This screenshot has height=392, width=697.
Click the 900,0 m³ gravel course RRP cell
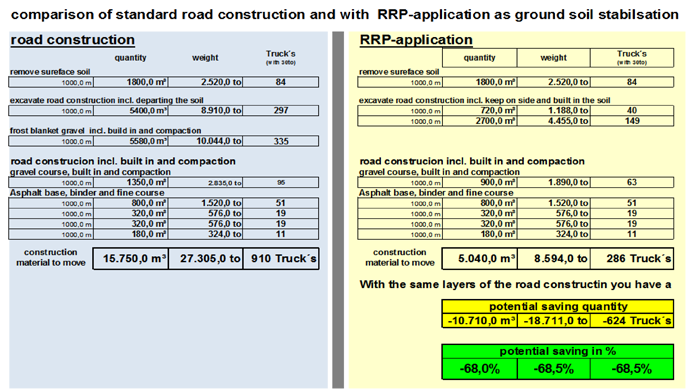click(480, 182)
